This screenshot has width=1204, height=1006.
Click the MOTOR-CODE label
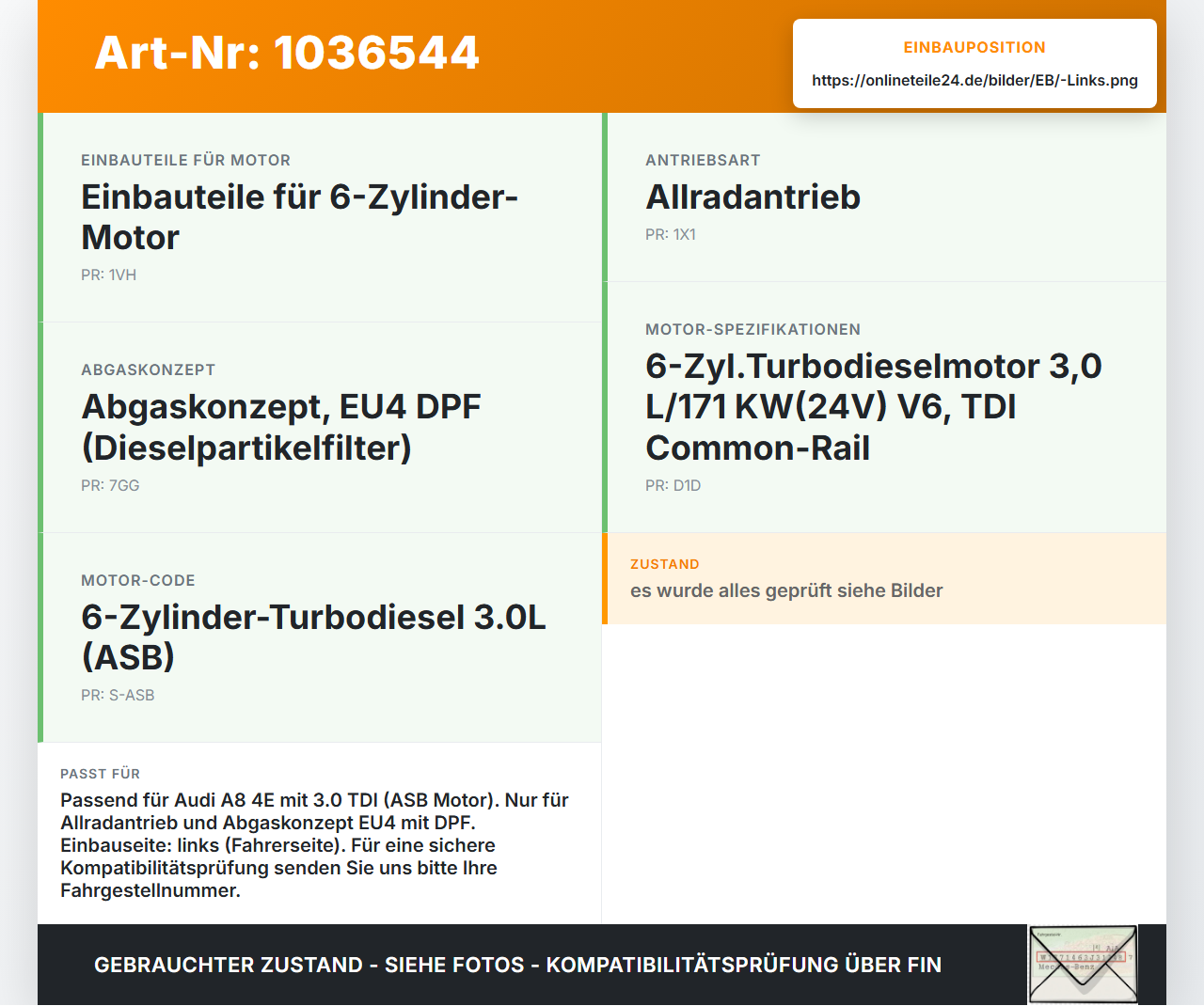click(138, 580)
